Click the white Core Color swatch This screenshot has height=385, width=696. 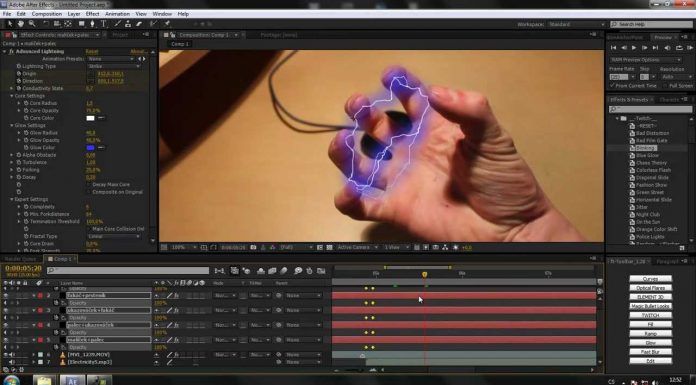point(91,118)
